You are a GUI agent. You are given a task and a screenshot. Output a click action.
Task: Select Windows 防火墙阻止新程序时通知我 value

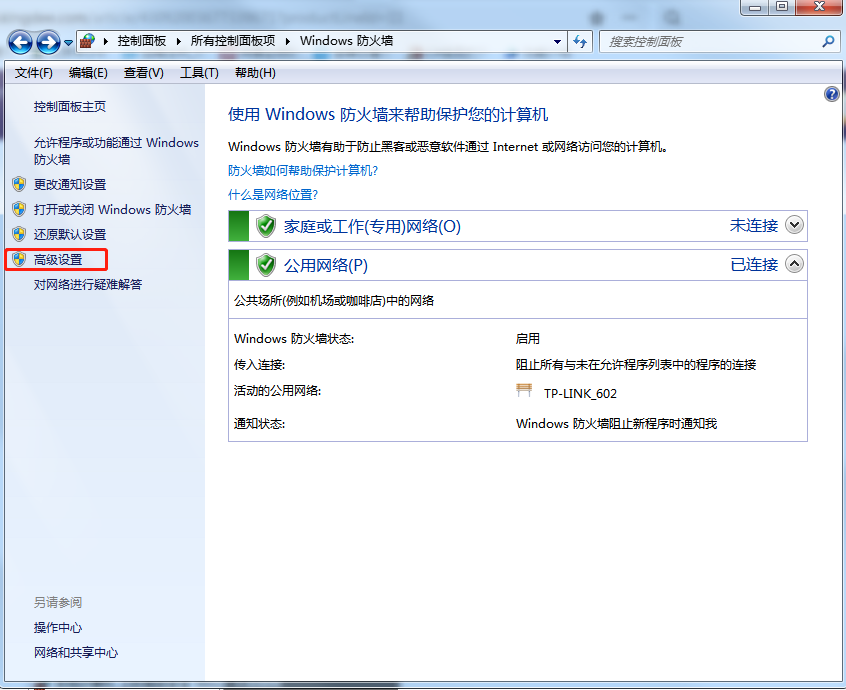(616, 423)
